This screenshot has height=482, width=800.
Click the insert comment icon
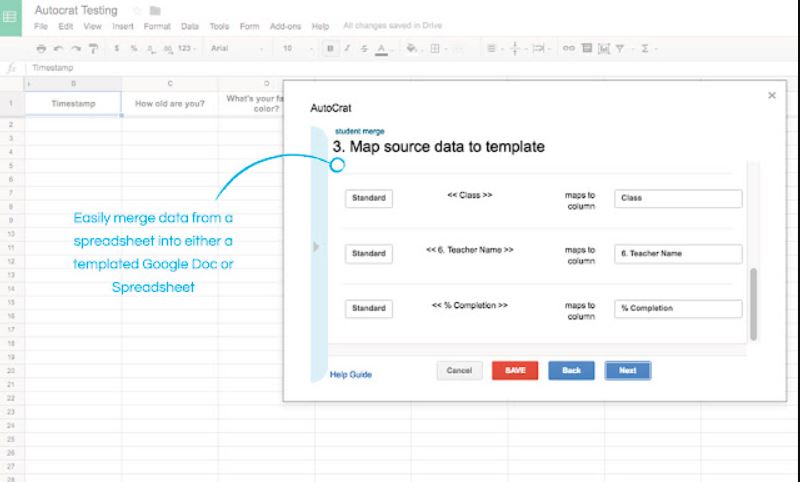(x=587, y=48)
